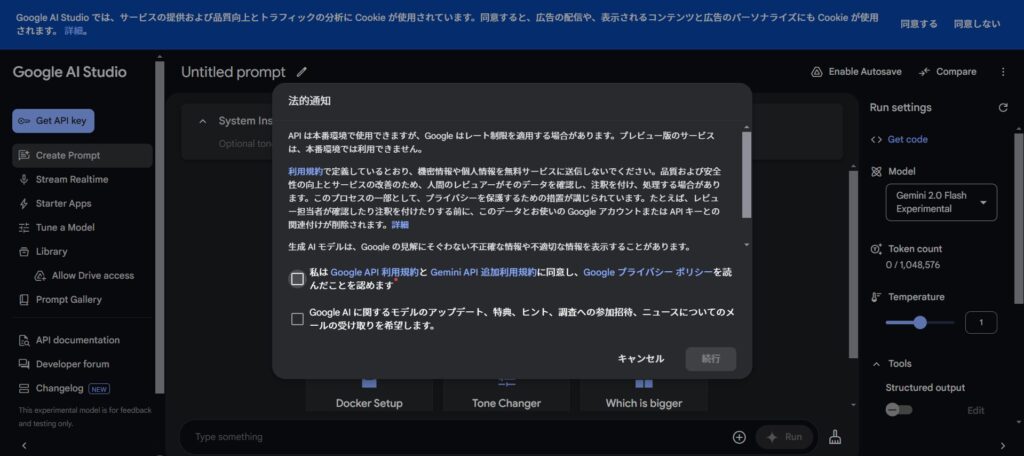1024x456 pixels.
Task: Click the Allow Drive access icon
Action: tap(40, 276)
